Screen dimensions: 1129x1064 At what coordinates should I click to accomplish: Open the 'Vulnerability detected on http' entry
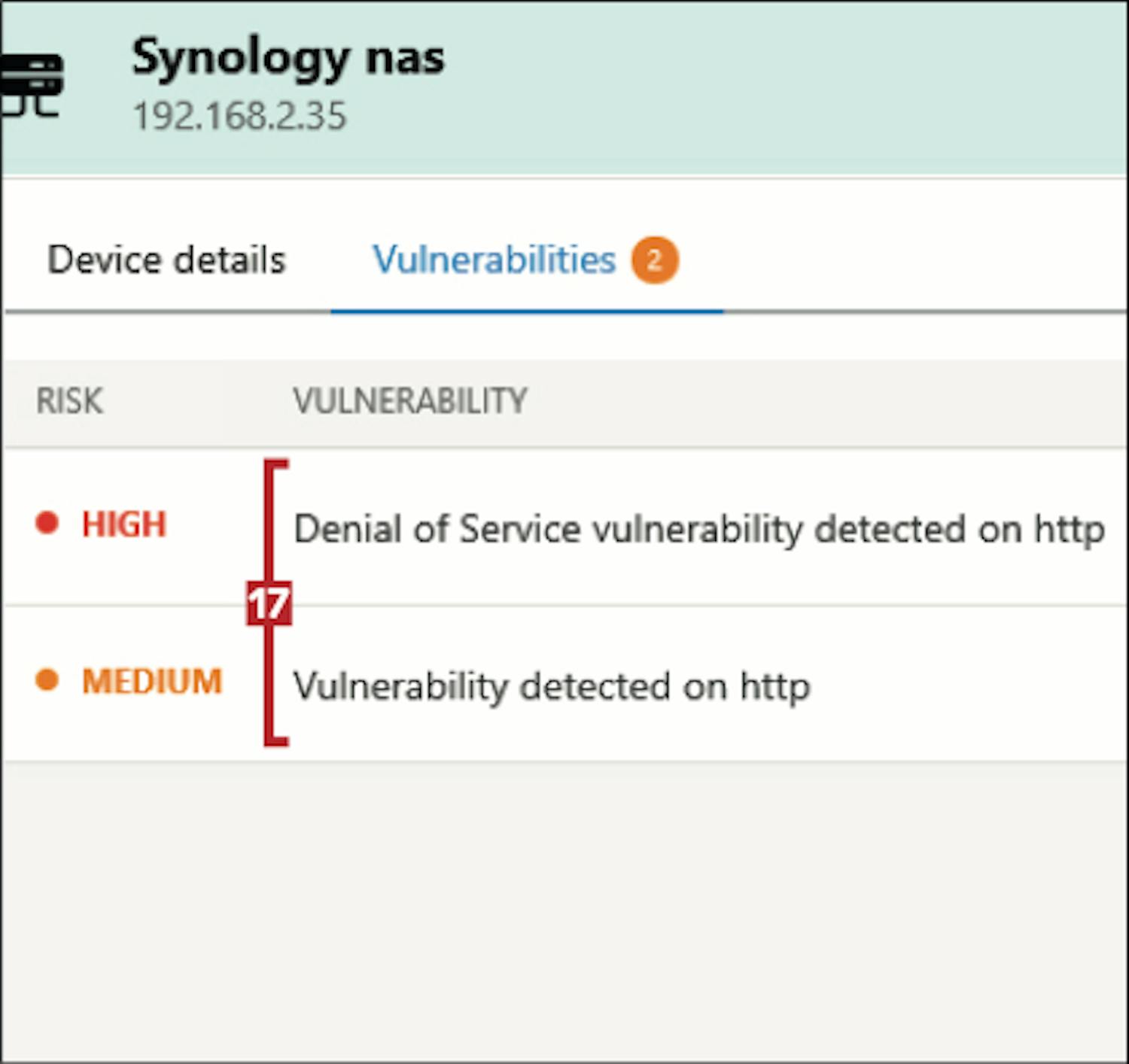click(552, 686)
